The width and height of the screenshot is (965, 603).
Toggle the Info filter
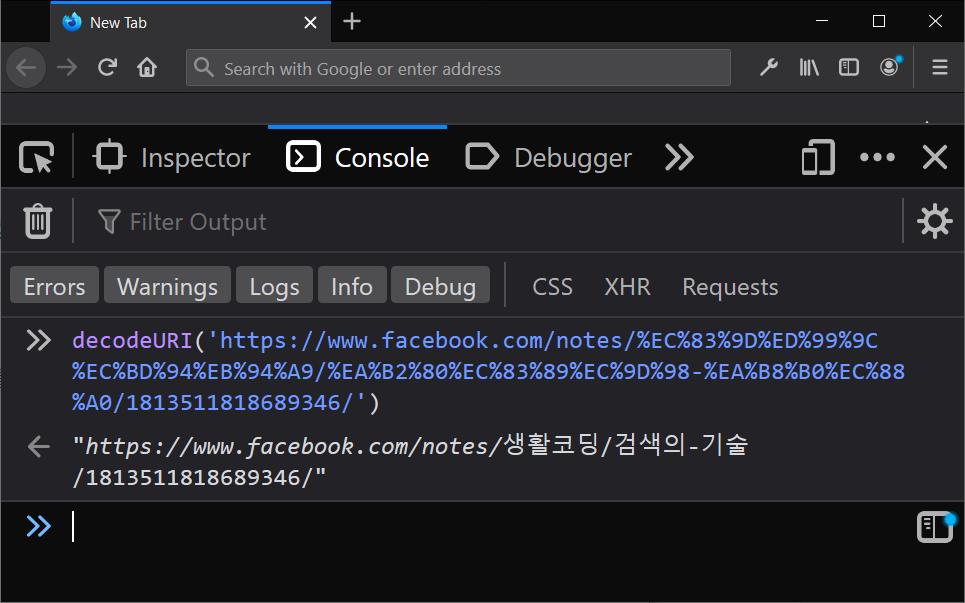pyautogui.click(x=352, y=287)
